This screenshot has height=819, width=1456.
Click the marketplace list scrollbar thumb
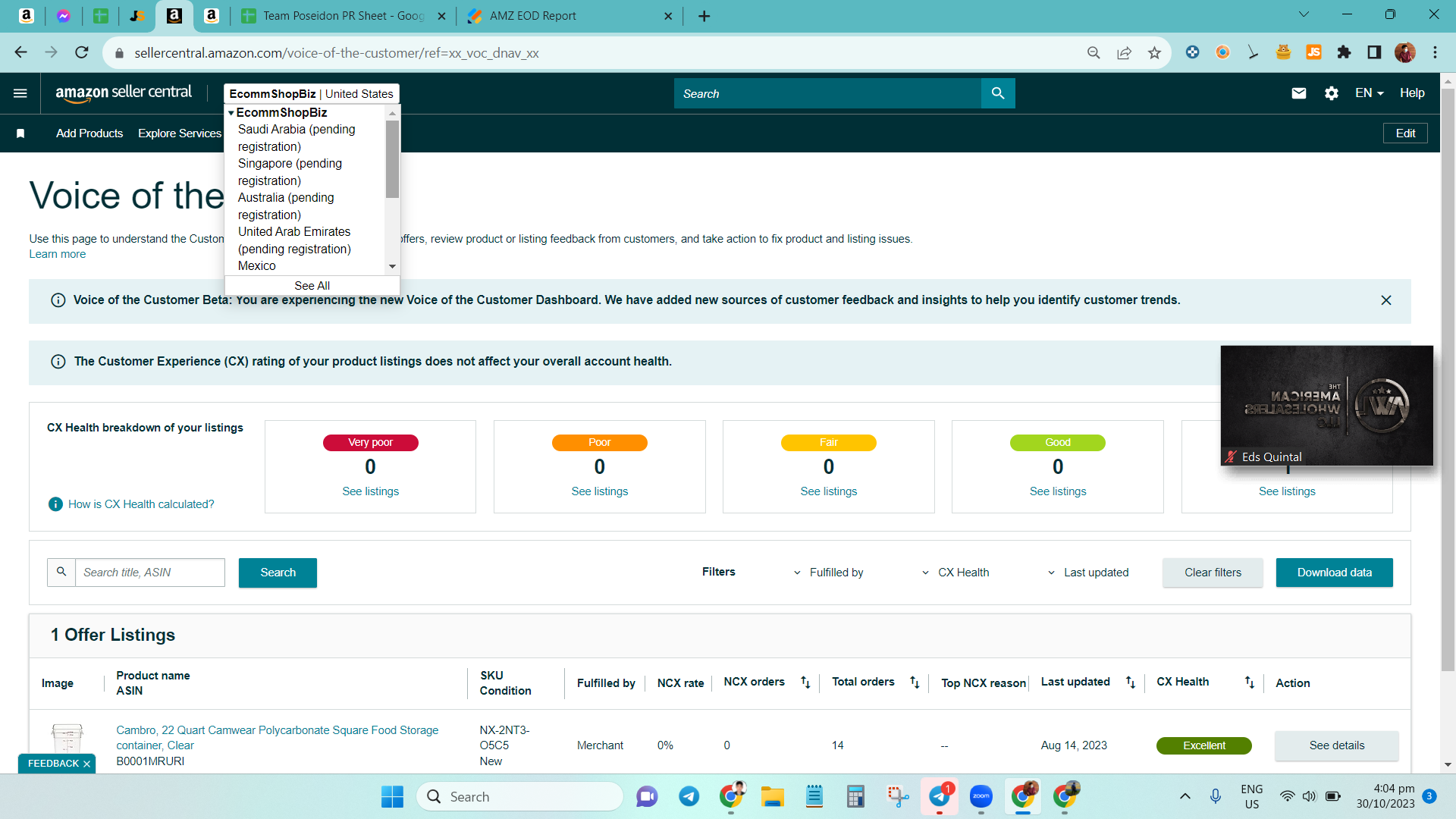click(392, 159)
